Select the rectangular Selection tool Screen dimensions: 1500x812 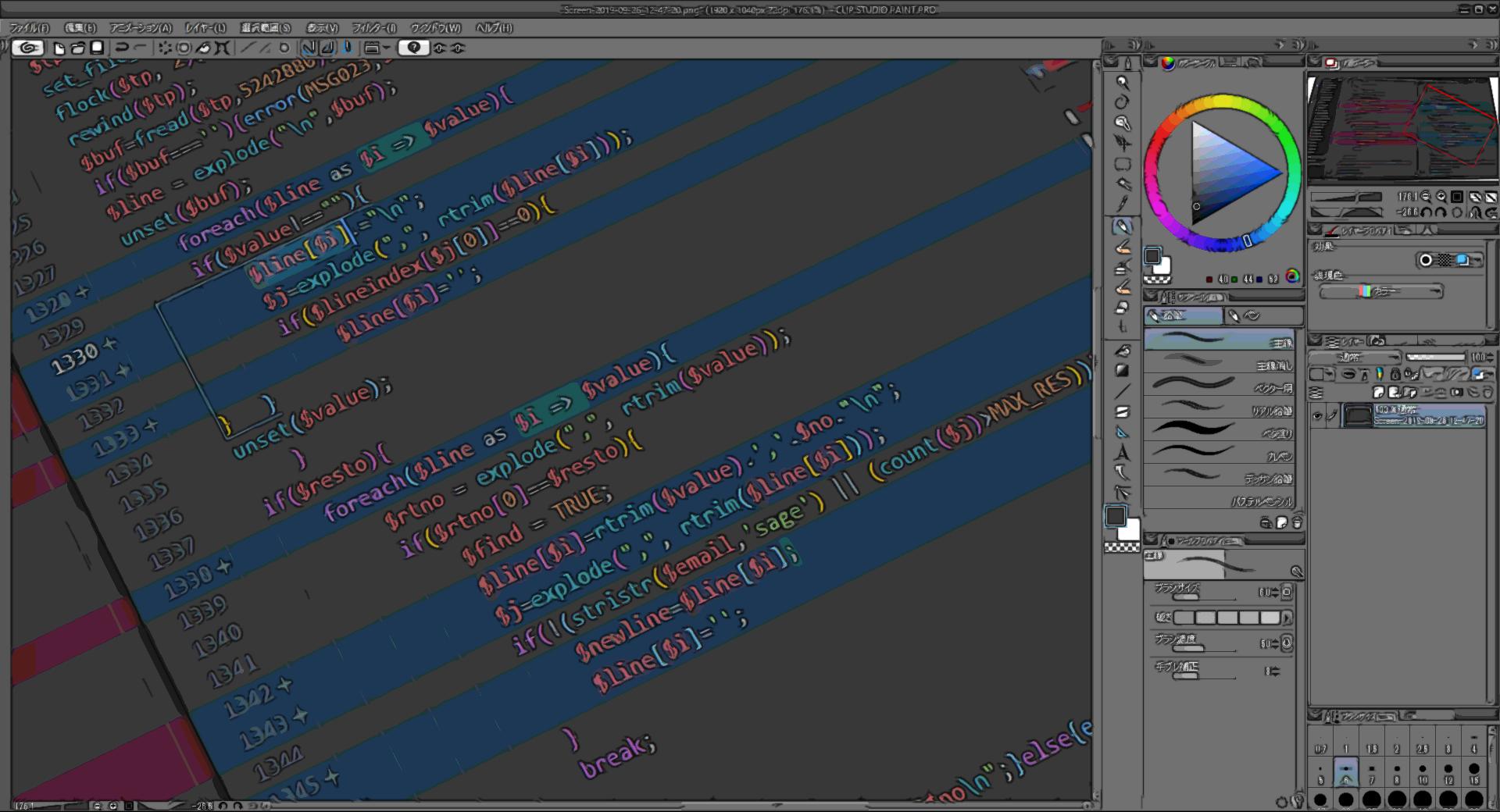pos(1123,164)
